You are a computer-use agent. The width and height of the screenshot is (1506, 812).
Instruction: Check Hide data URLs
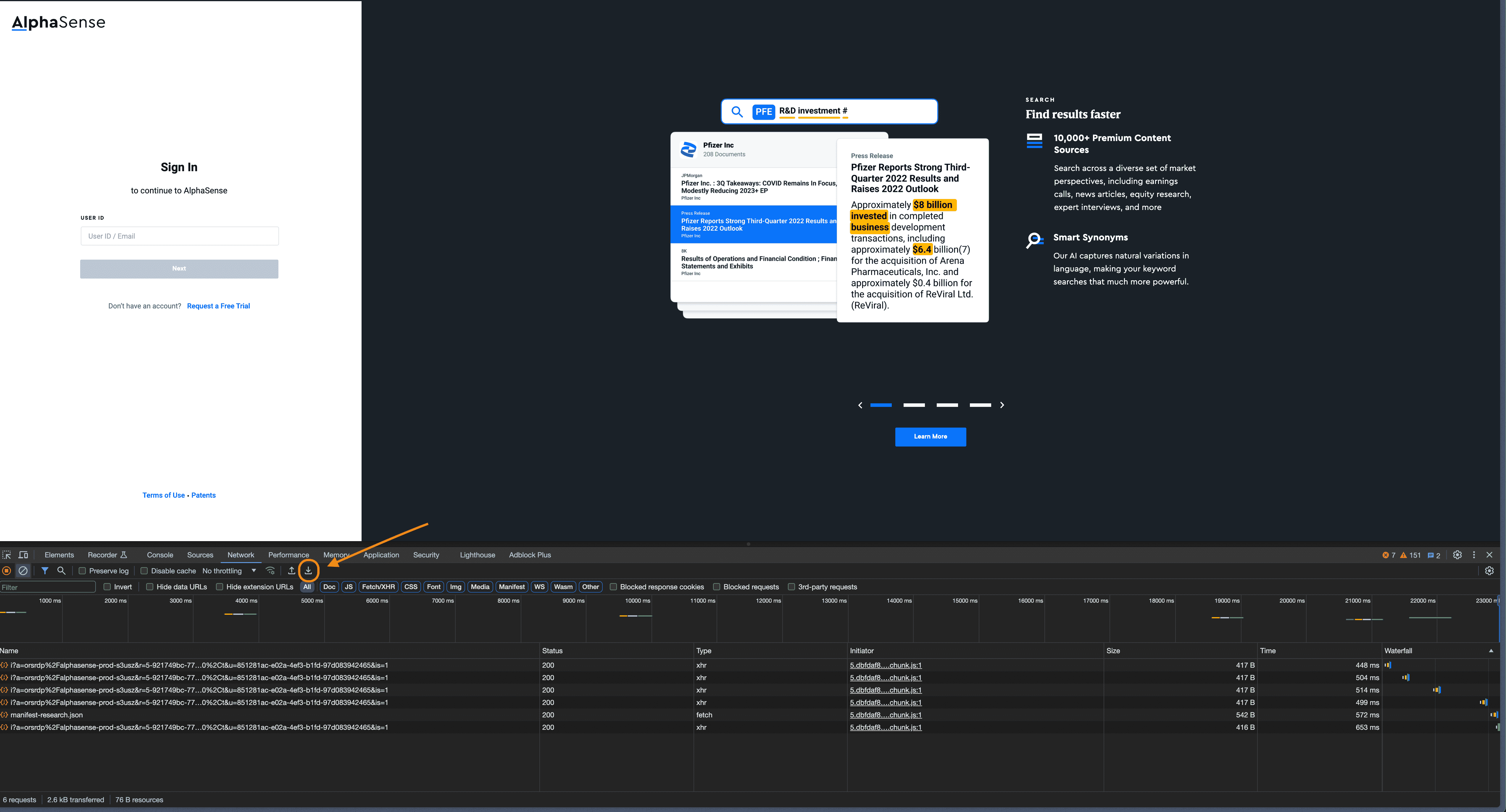pyautogui.click(x=150, y=586)
